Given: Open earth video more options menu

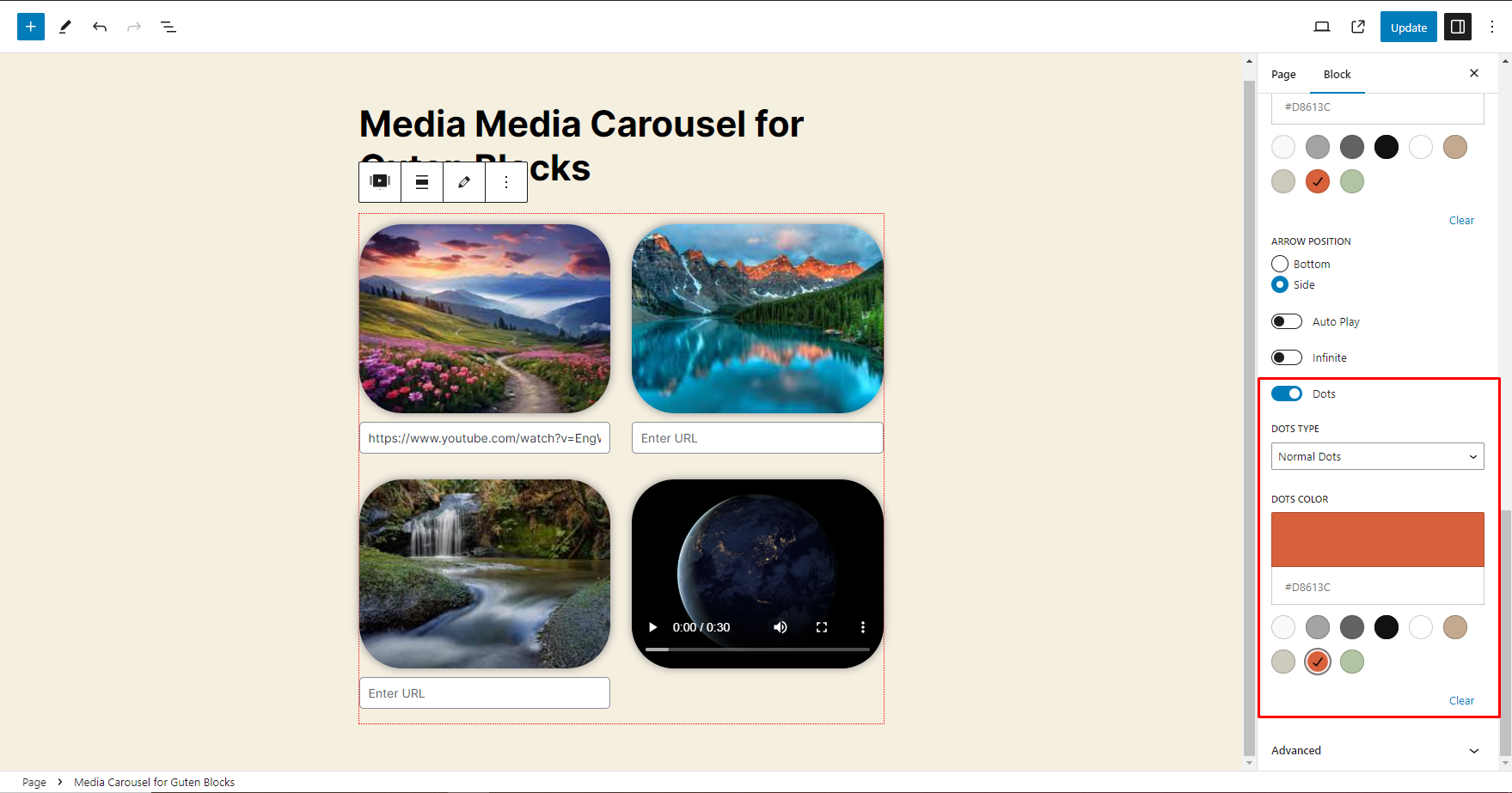Looking at the screenshot, I should 863,627.
